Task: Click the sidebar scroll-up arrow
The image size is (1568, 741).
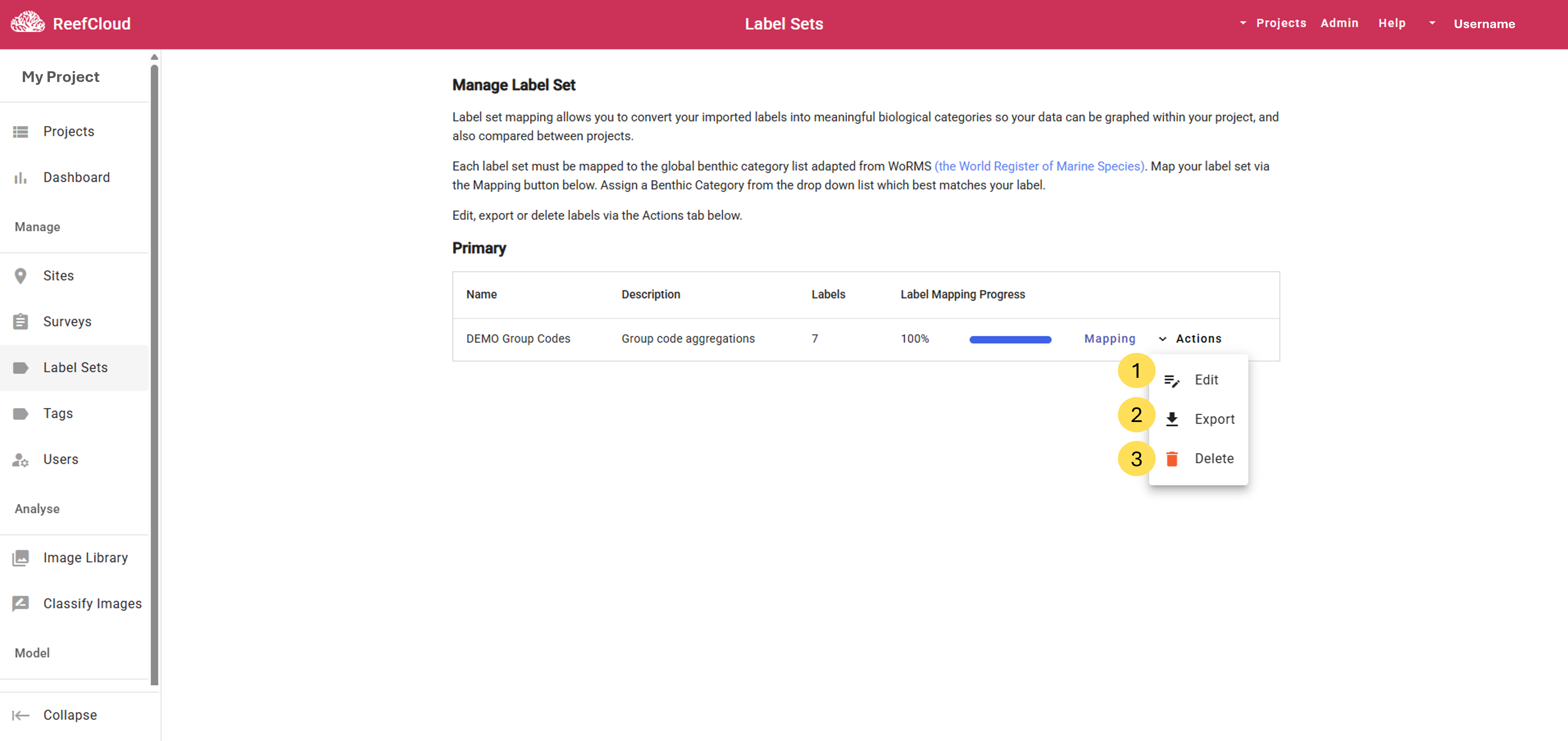Action: pyautogui.click(x=154, y=57)
